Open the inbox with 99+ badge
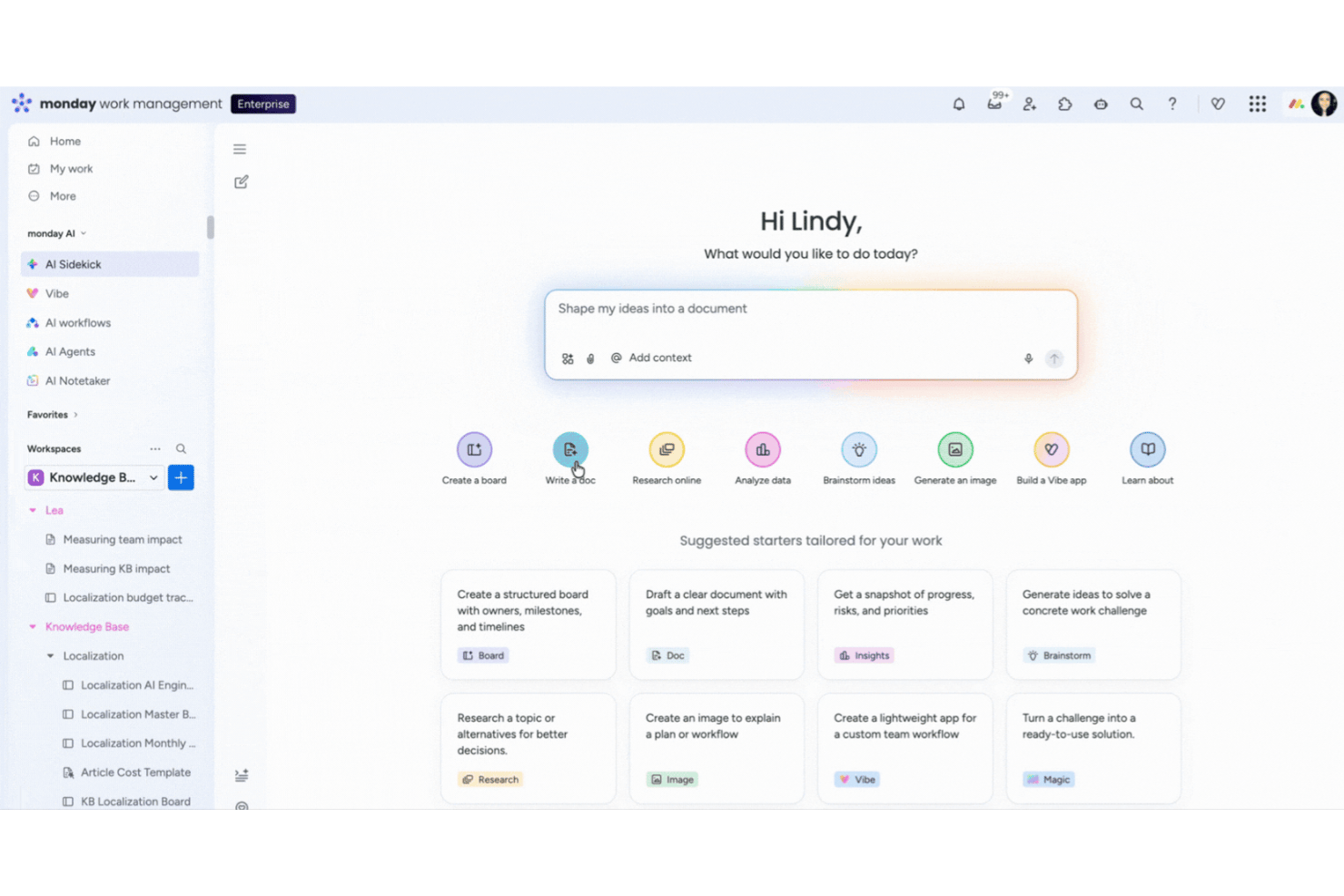1344x896 pixels. (x=995, y=103)
